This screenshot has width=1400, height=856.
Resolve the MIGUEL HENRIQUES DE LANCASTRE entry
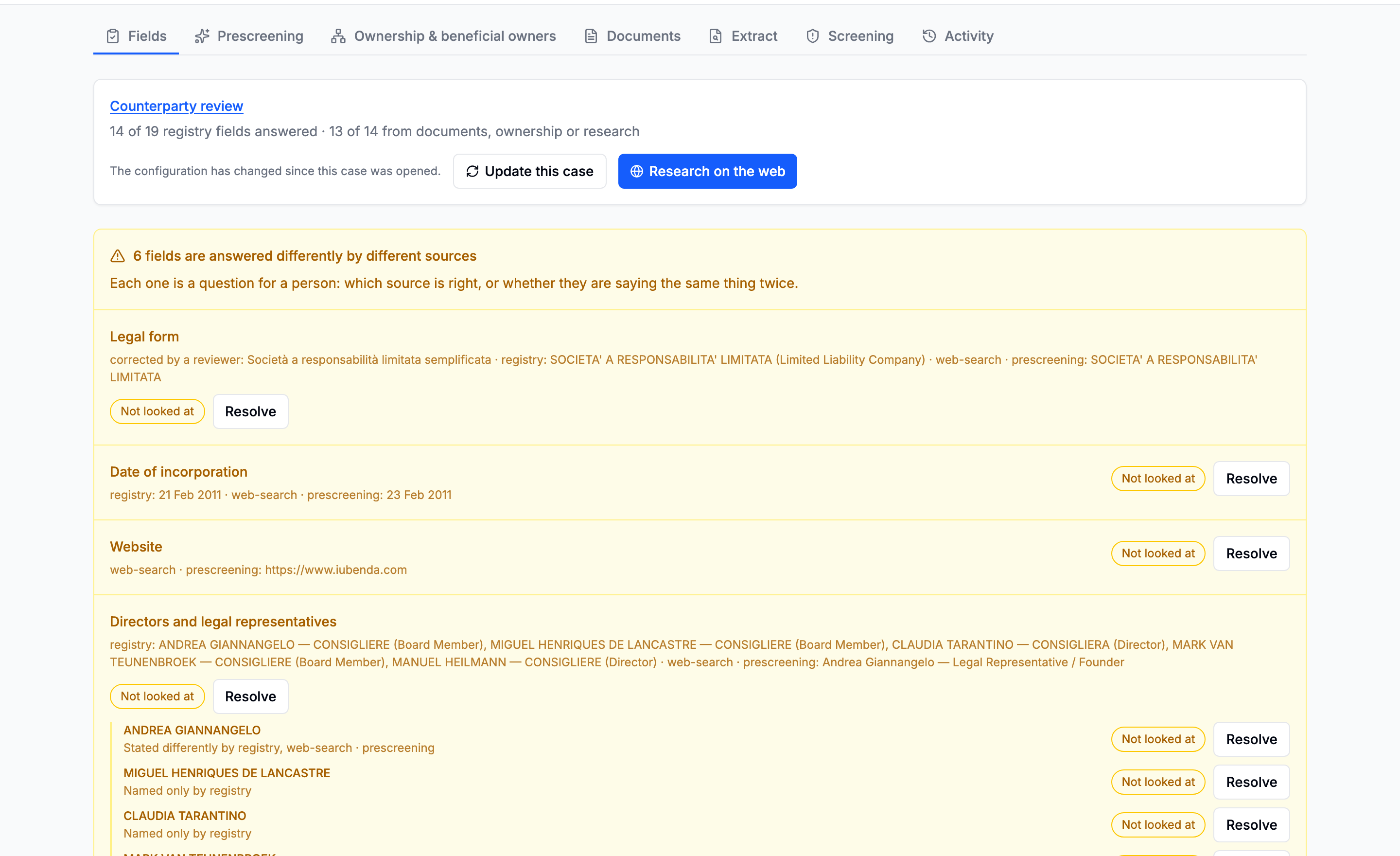(1251, 782)
